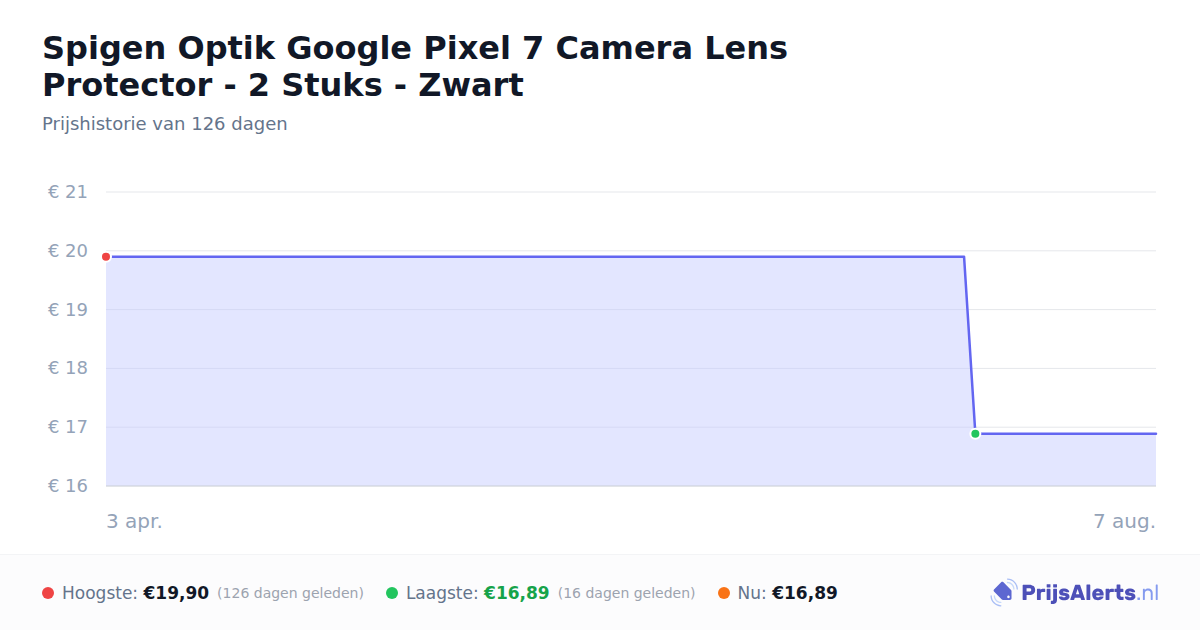This screenshot has height=630, width=1200.
Task: Click the green Laagste legend dot
Action: coord(392,593)
